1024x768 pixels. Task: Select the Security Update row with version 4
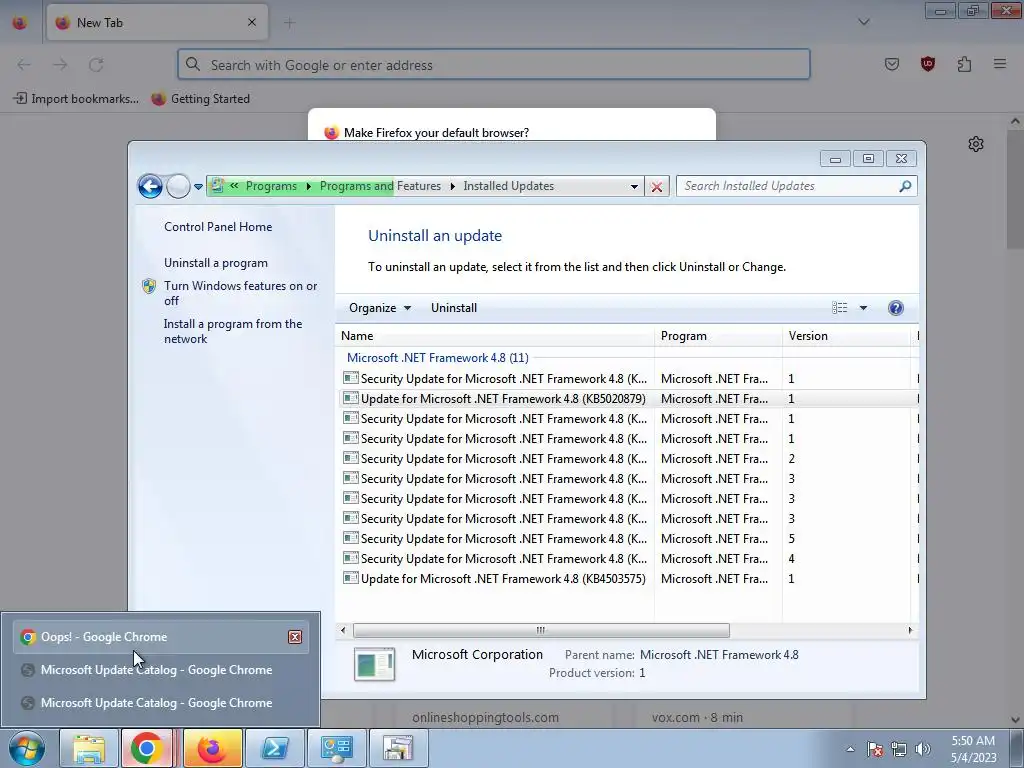pyautogui.click(x=627, y=559)
